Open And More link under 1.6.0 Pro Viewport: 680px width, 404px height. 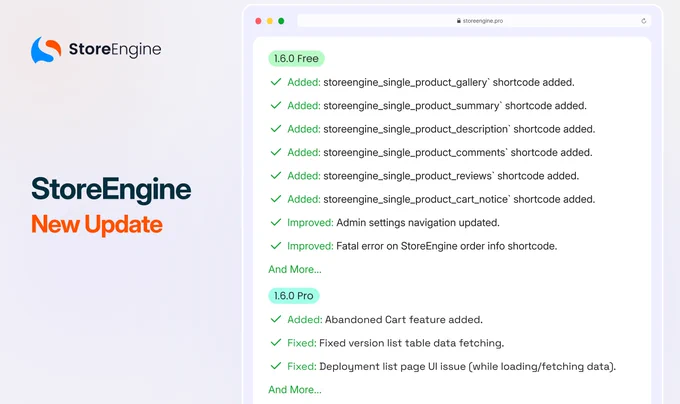(x=295, y=390)
